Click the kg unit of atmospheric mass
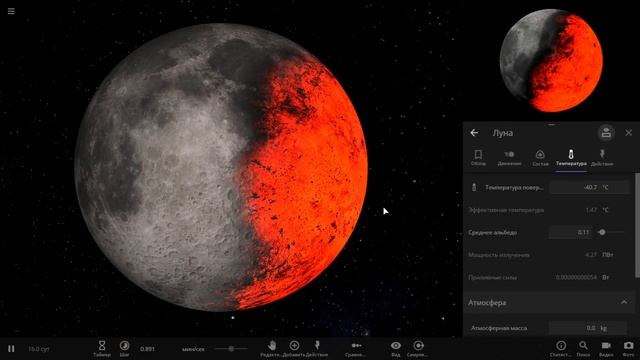This screenshot has width=640, height=360. (604, 328)
